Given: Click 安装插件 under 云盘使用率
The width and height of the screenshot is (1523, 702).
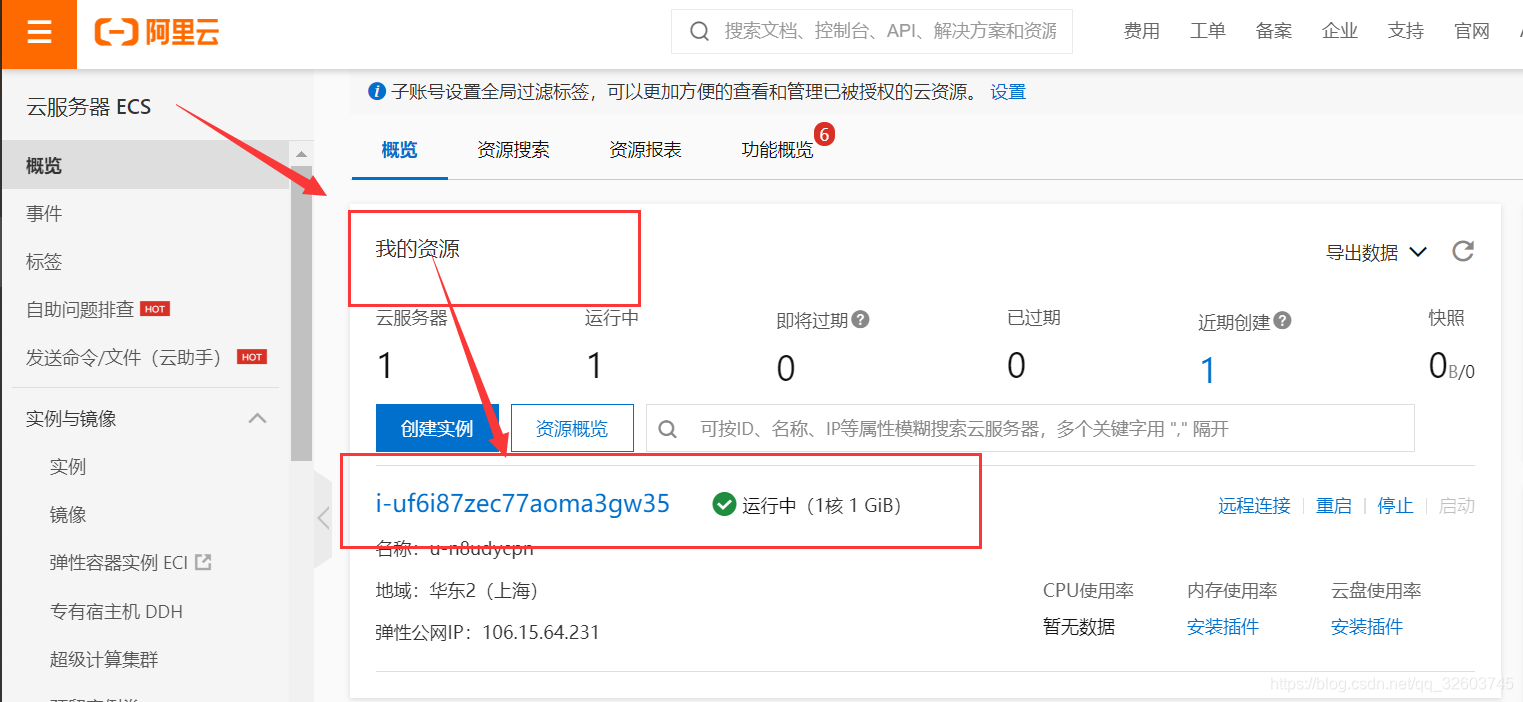Looking at the screenshot, I should (1367, 627).
